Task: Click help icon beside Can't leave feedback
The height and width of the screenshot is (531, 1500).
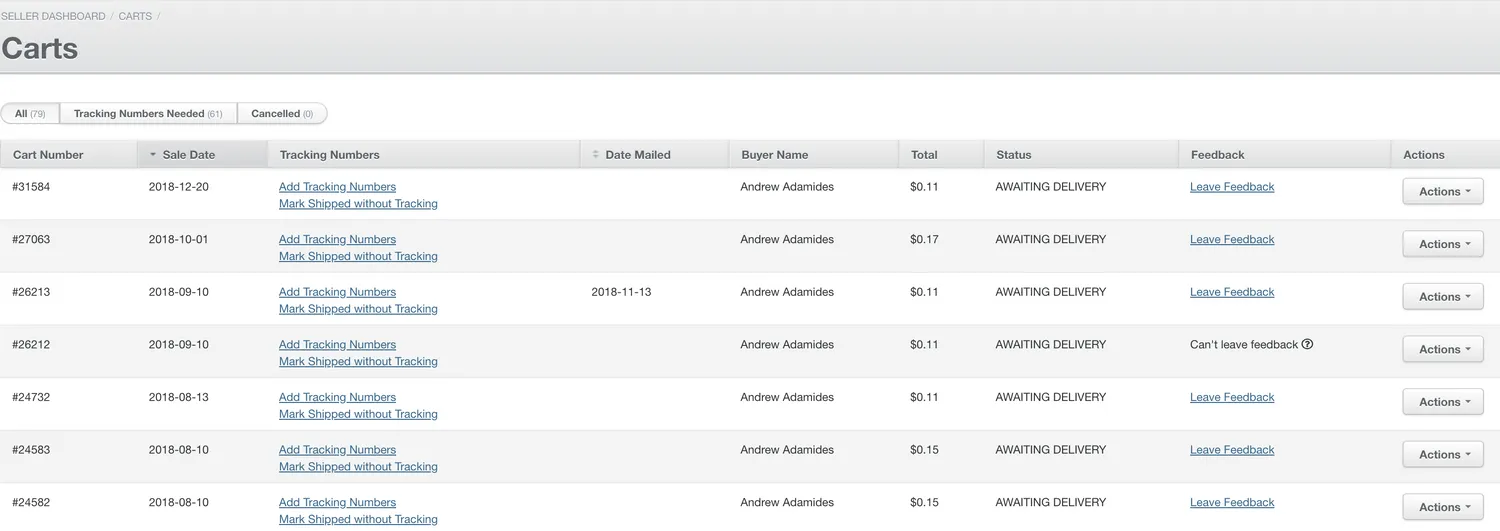Action: (x=1307, y=345)
